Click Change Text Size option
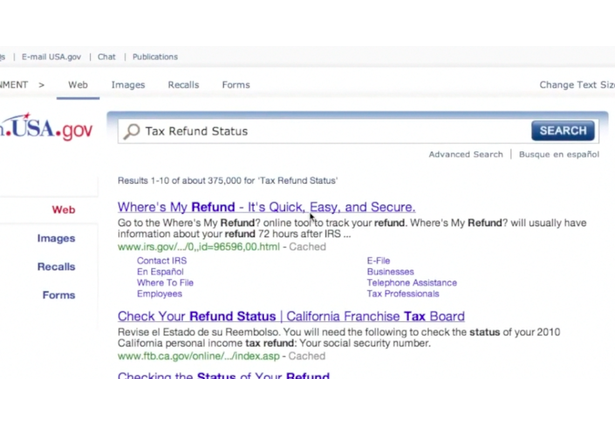The width and height of the screenshot is (615, 424). click(x=577, y=85)
